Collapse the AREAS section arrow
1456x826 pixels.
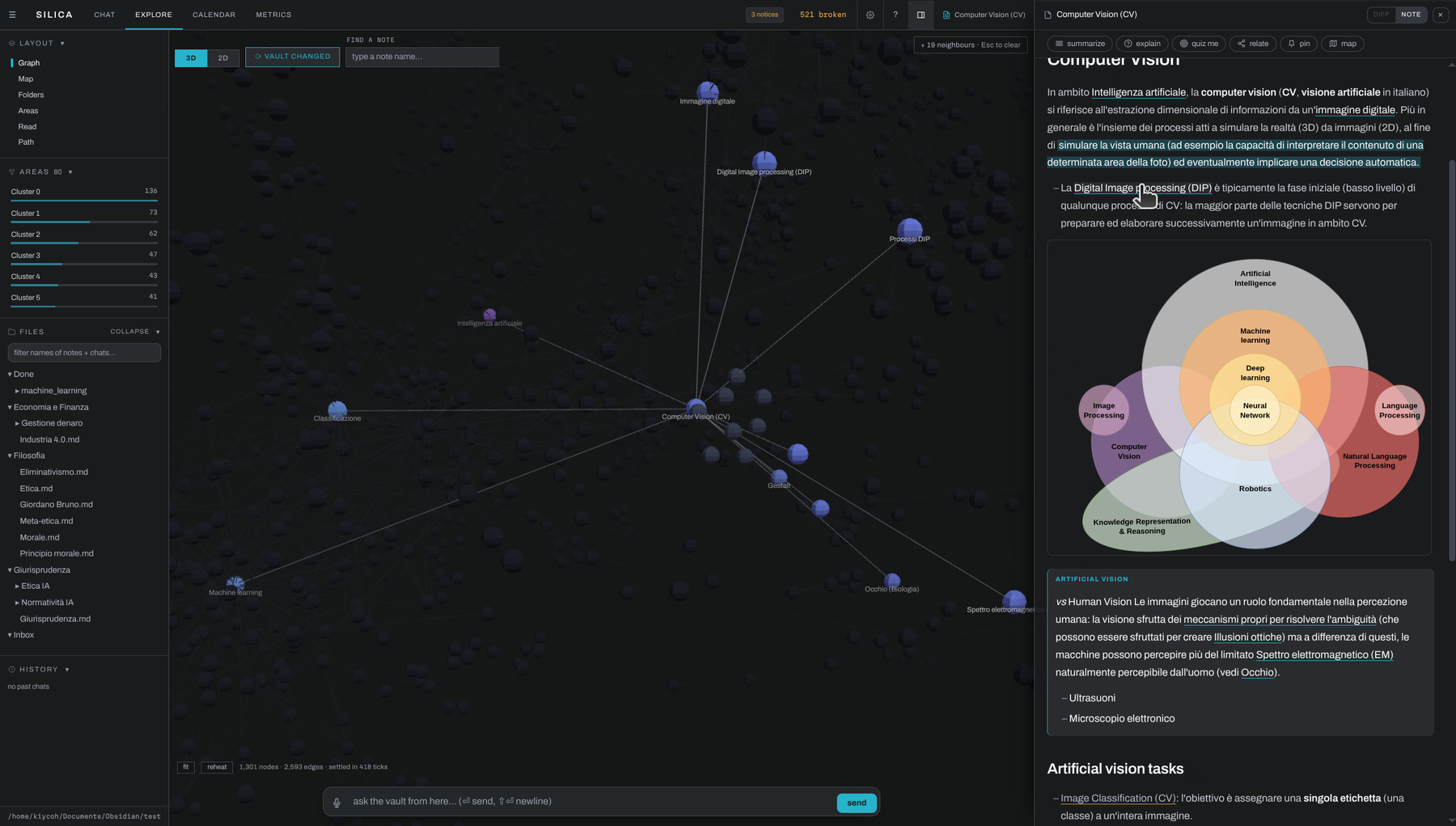pyautogui.click(x=70, y=172)
